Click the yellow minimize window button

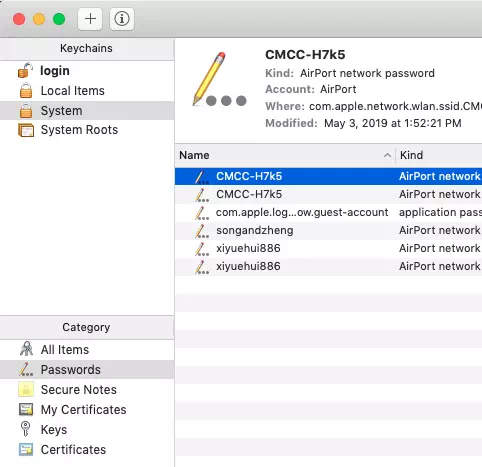click(x=39, y=19)
